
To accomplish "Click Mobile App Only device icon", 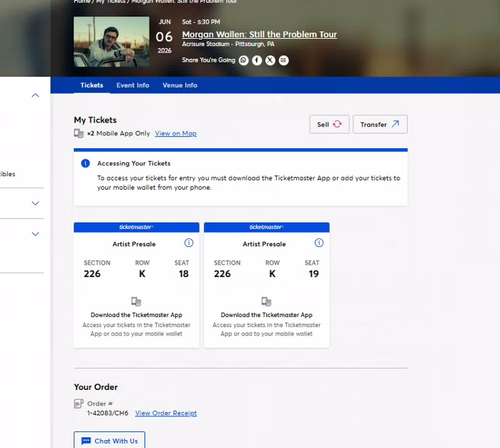I will click(79, 133).
